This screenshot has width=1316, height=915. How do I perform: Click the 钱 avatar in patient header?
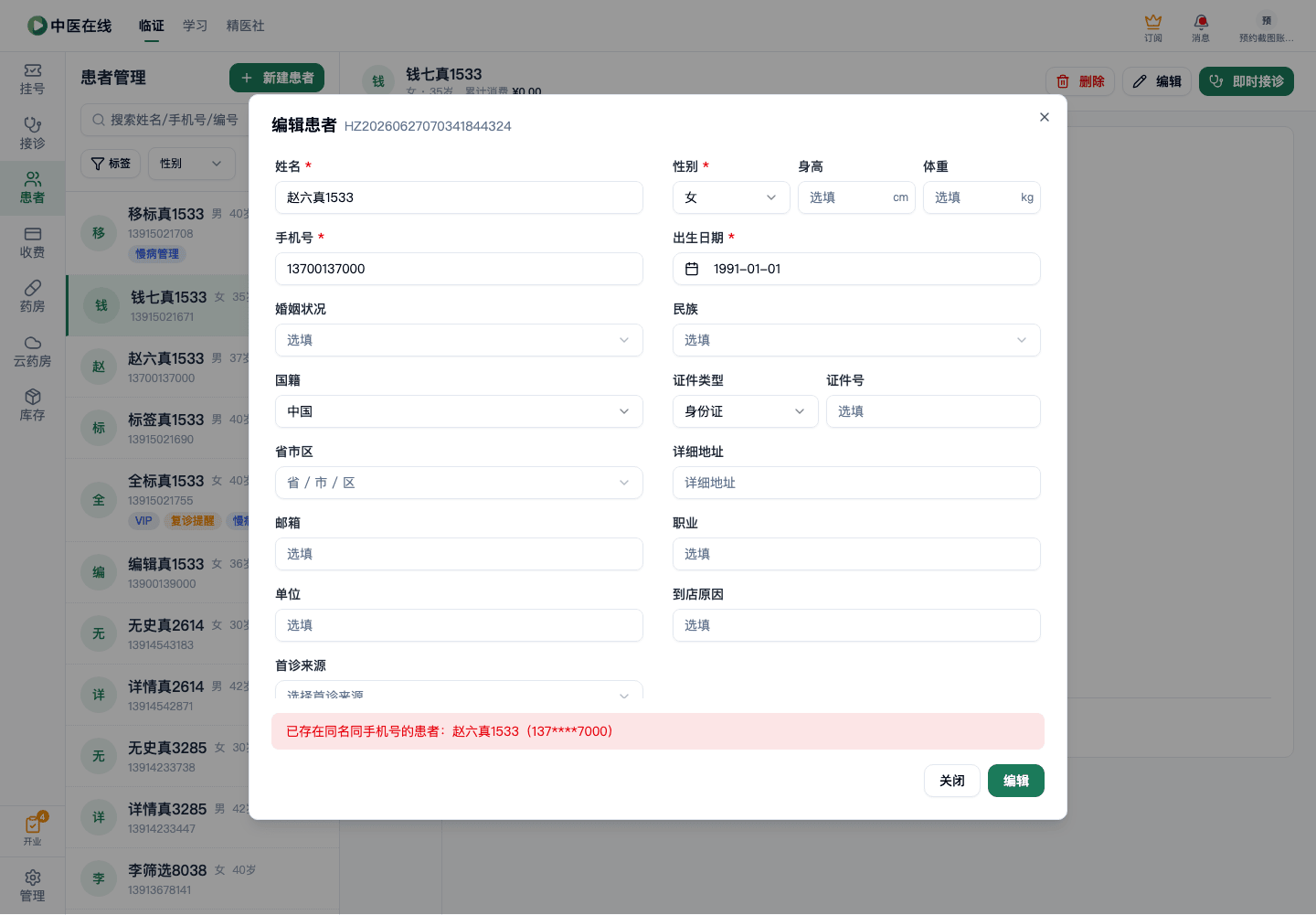(x=378, y=81)
